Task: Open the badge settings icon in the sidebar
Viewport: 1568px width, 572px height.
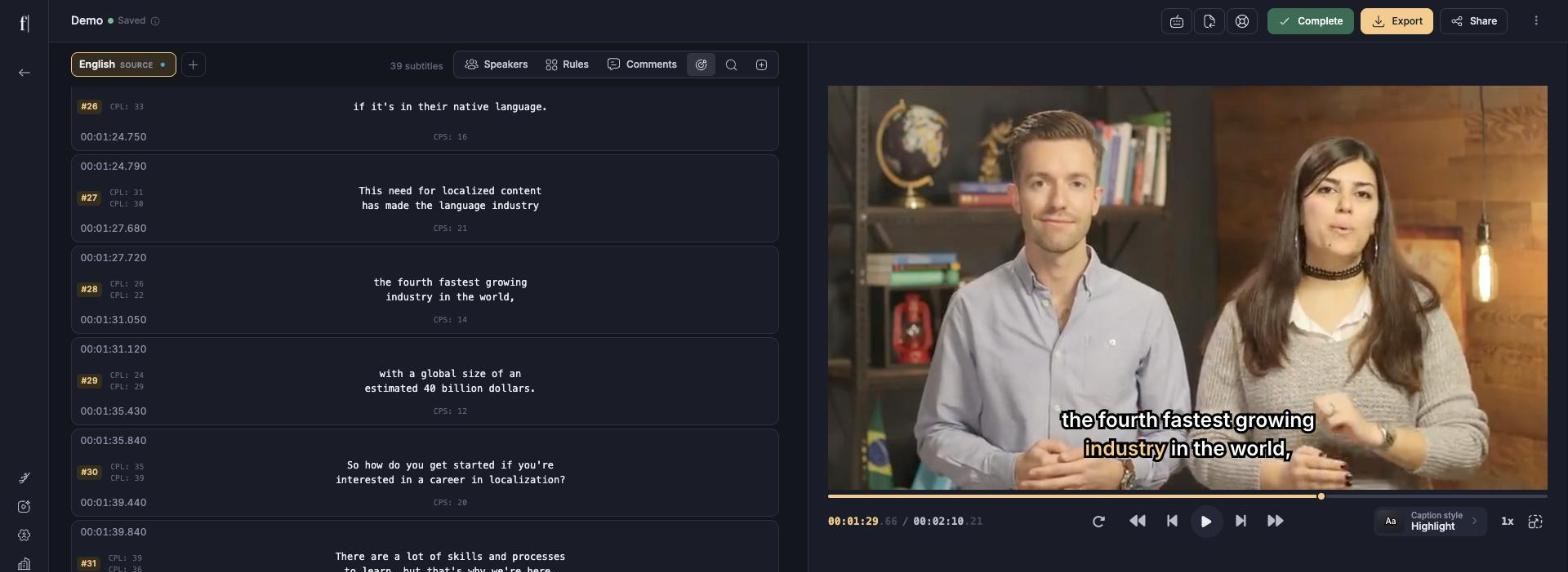Action: click(x=24, y=535)
